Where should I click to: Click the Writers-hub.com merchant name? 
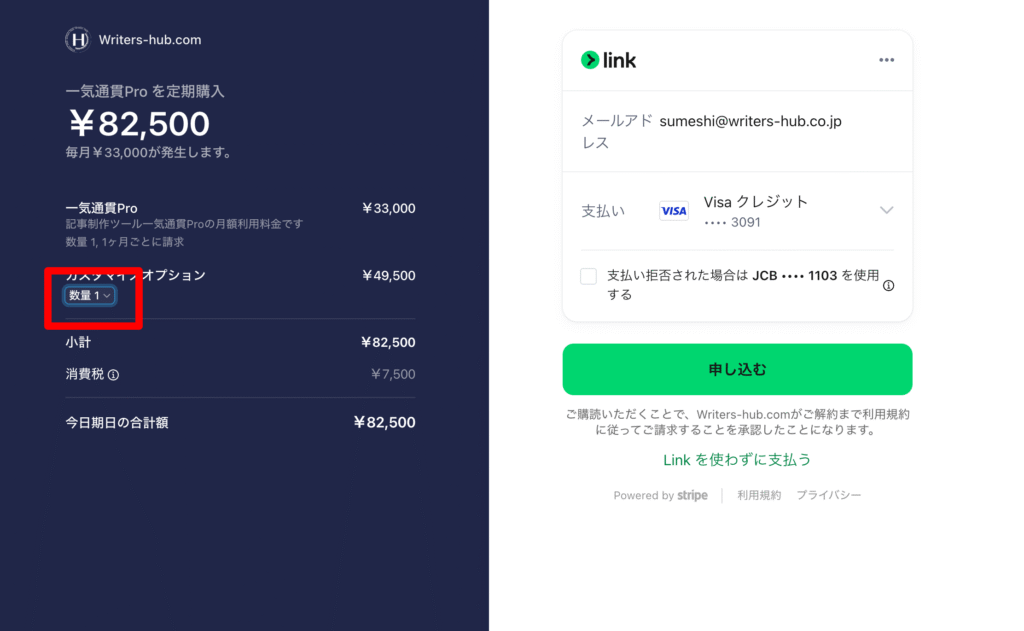point(150,40)
